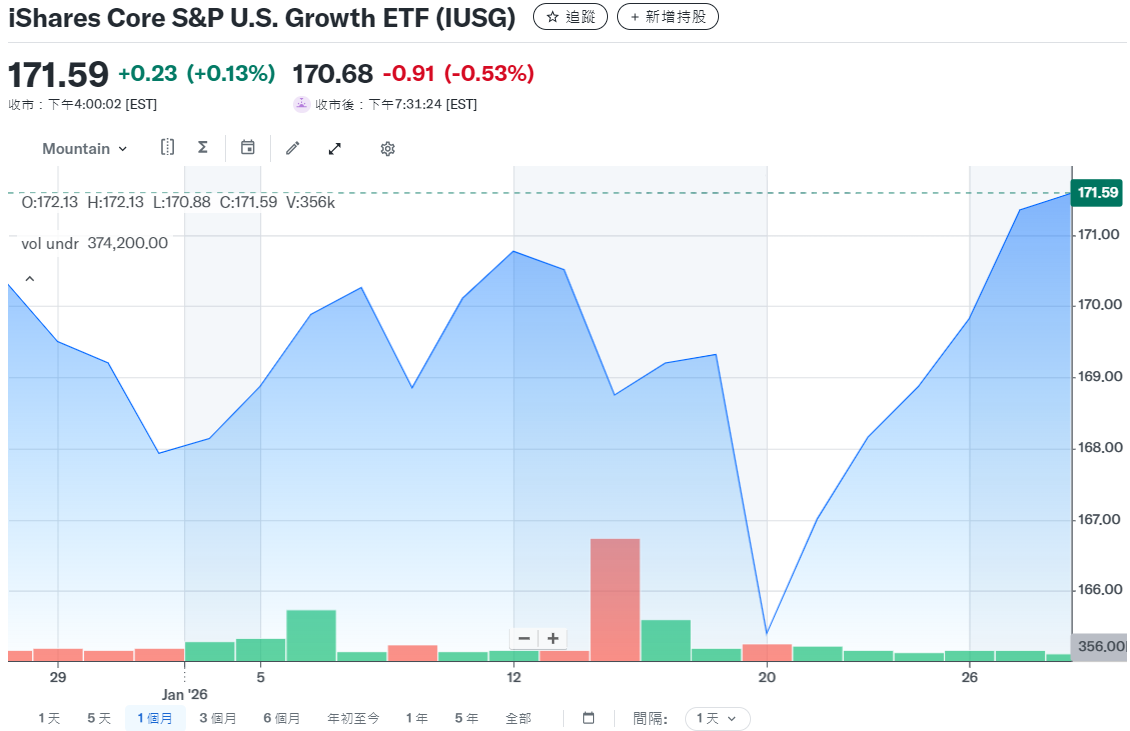Viewport: 1130px width, 731px height.
Task: Collapse the vol undr volume panel
Action: click(x=29, y=278)
